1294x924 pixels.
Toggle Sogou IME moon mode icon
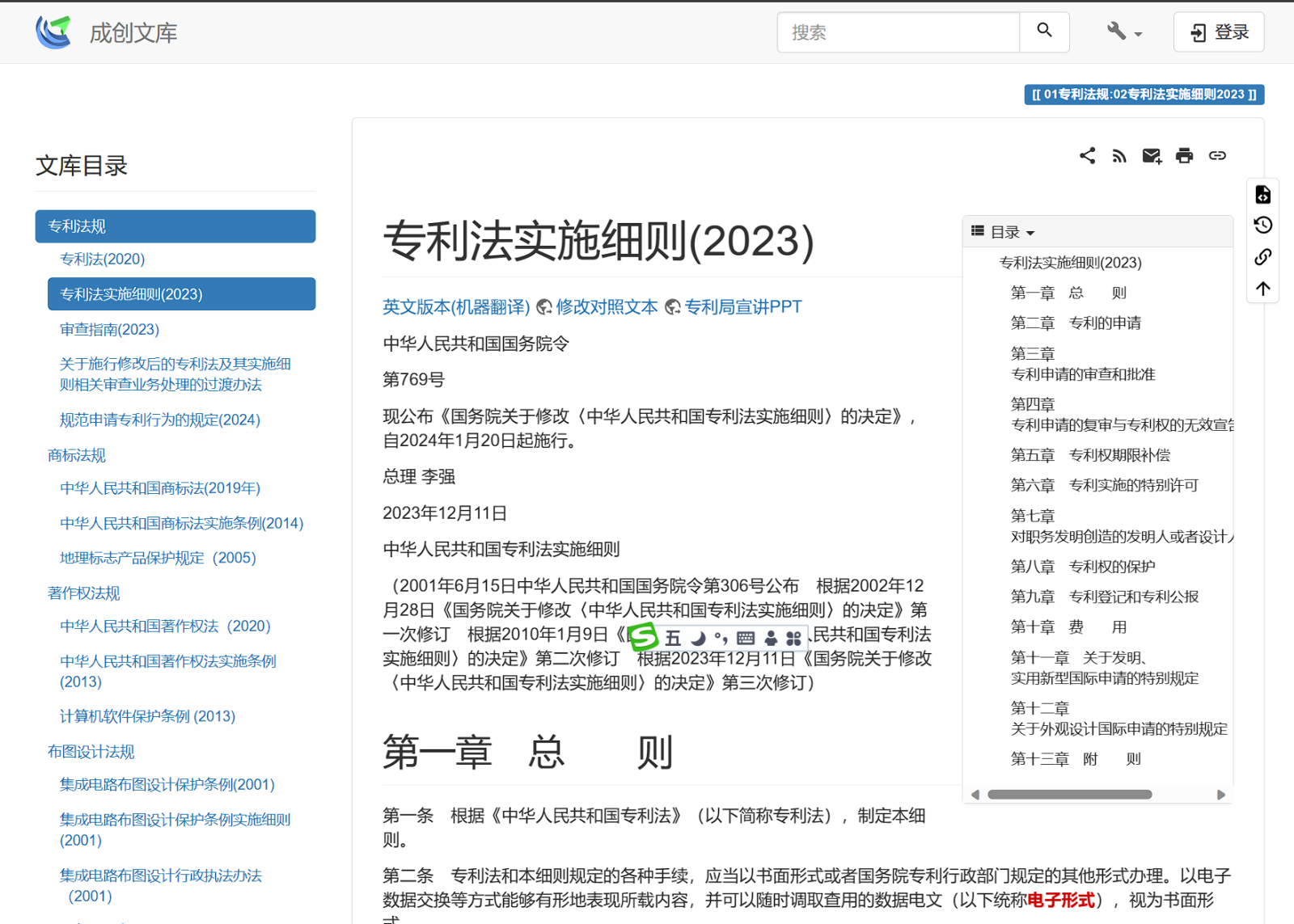[x=698, y=638]
